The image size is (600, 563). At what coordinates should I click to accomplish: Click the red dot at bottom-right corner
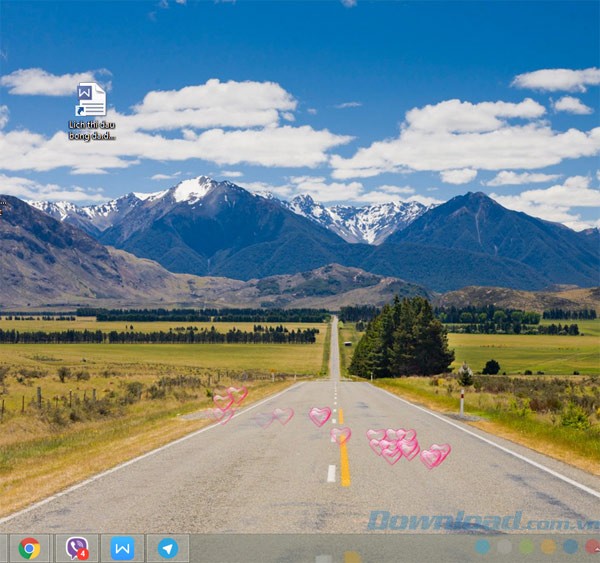click(593, 547)
